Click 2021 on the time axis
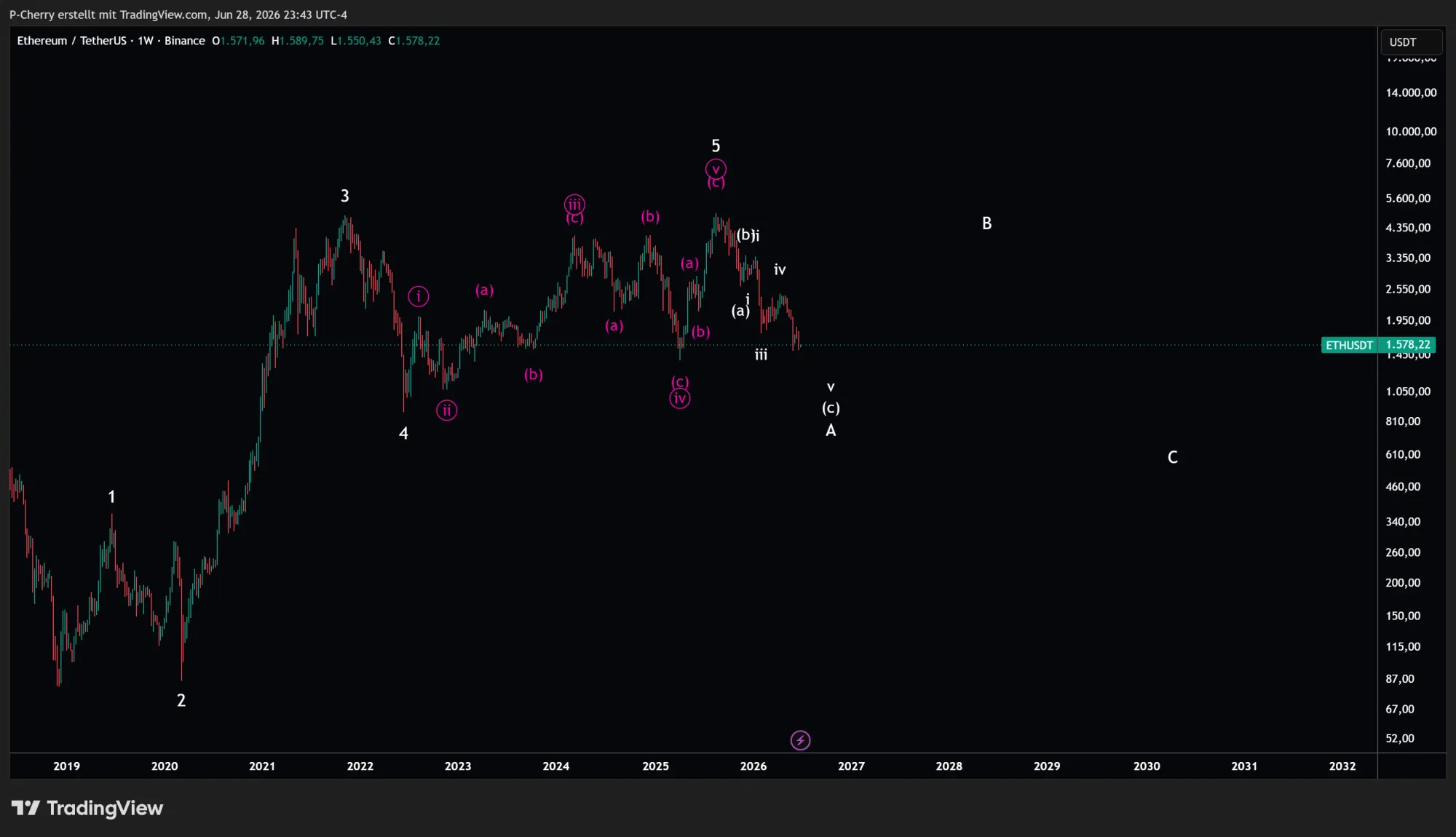The height and width of the screenshot is (837, 1456). click(262, 766)
